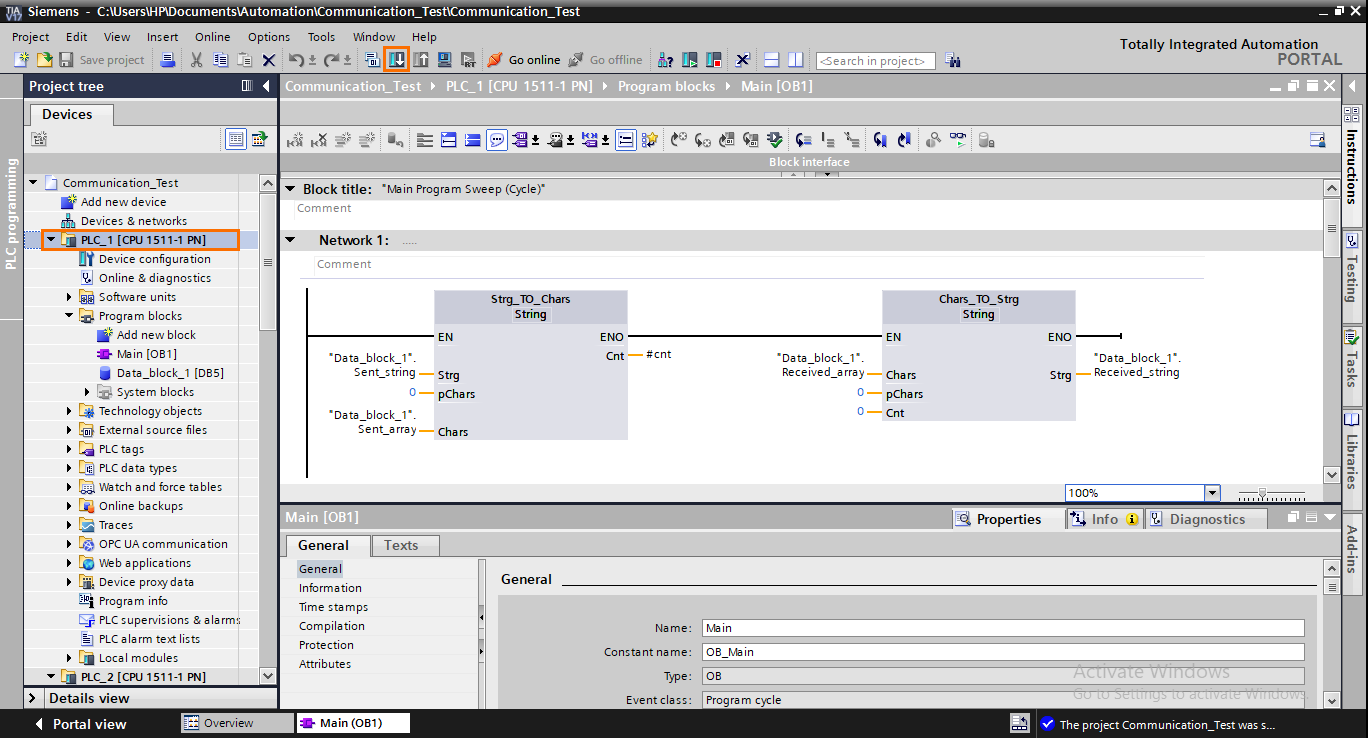The width and height of the screenshot is (1368, 738).
Task: Open Time stamps in properties navigation
Action: [x=333, y=607]
